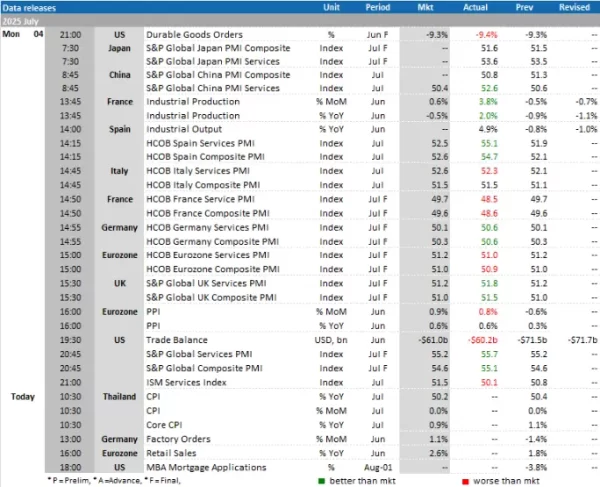Click PPI MoM actual value 0.8%
This screenshot has width=600, height=487.
[488, 312]
